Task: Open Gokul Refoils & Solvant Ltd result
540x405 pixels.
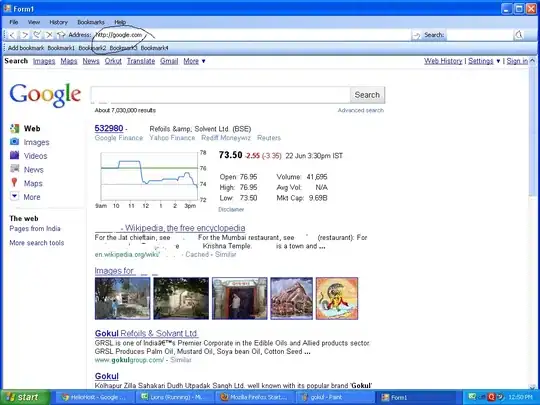Action: (x=146, y=333)
